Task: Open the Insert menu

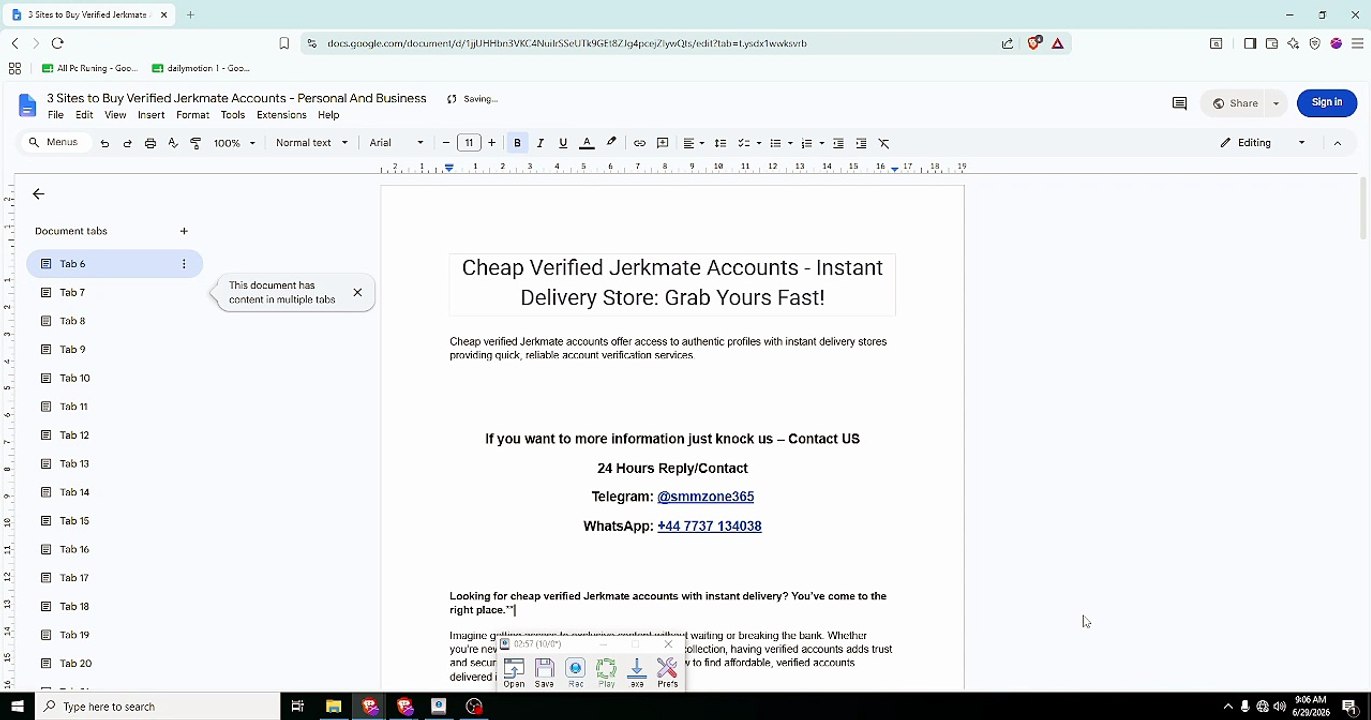Action: tap(151, 115)
